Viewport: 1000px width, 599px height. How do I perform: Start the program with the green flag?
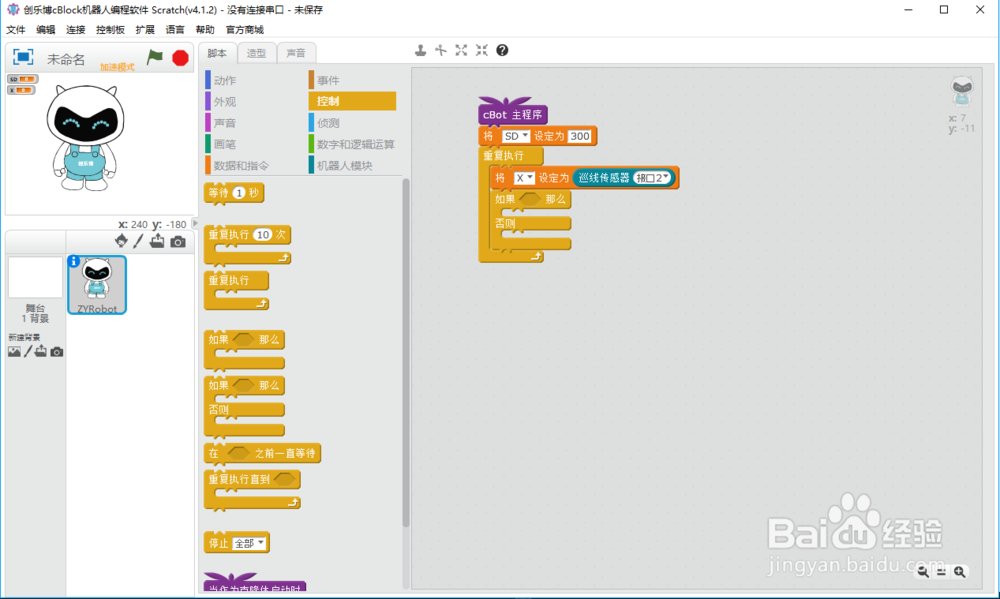pos(155,58)
